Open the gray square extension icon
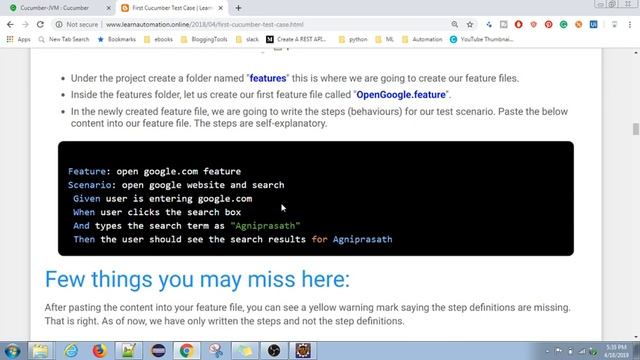Image resolution: width=640 pixels, height=360 pixels. (x=504, y=24)
